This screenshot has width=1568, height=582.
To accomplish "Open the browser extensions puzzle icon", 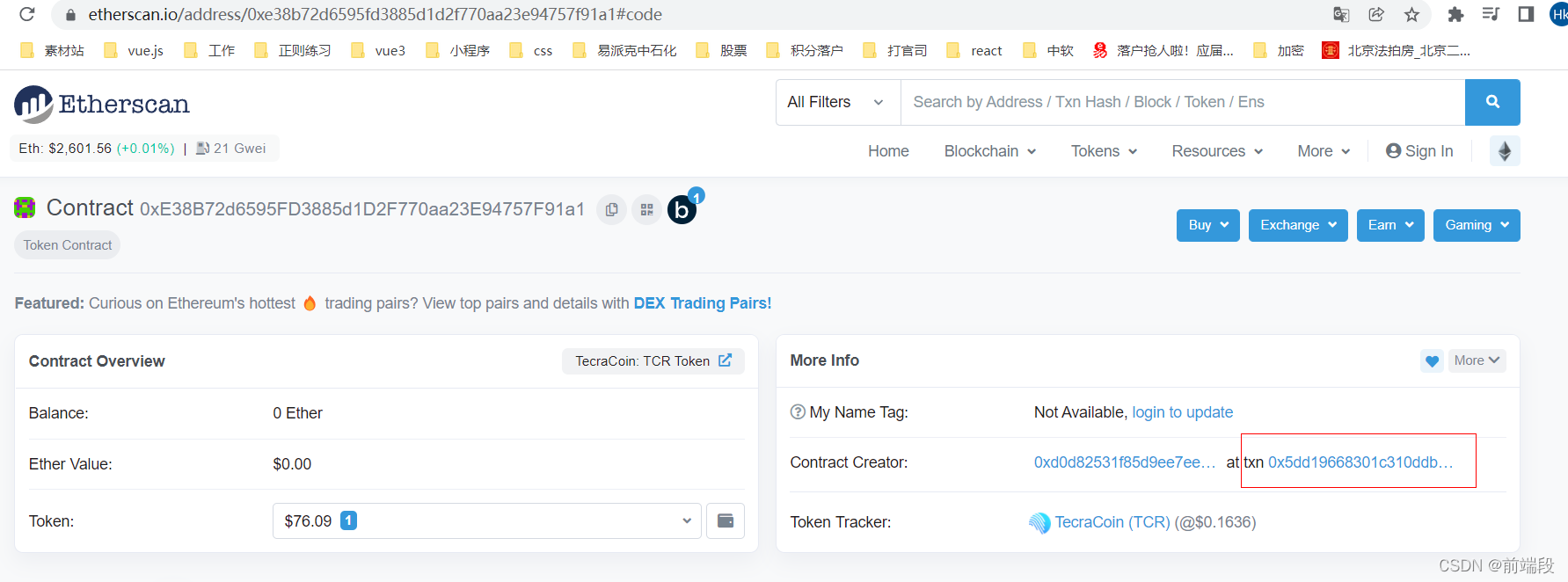I will coord(1455,14).
